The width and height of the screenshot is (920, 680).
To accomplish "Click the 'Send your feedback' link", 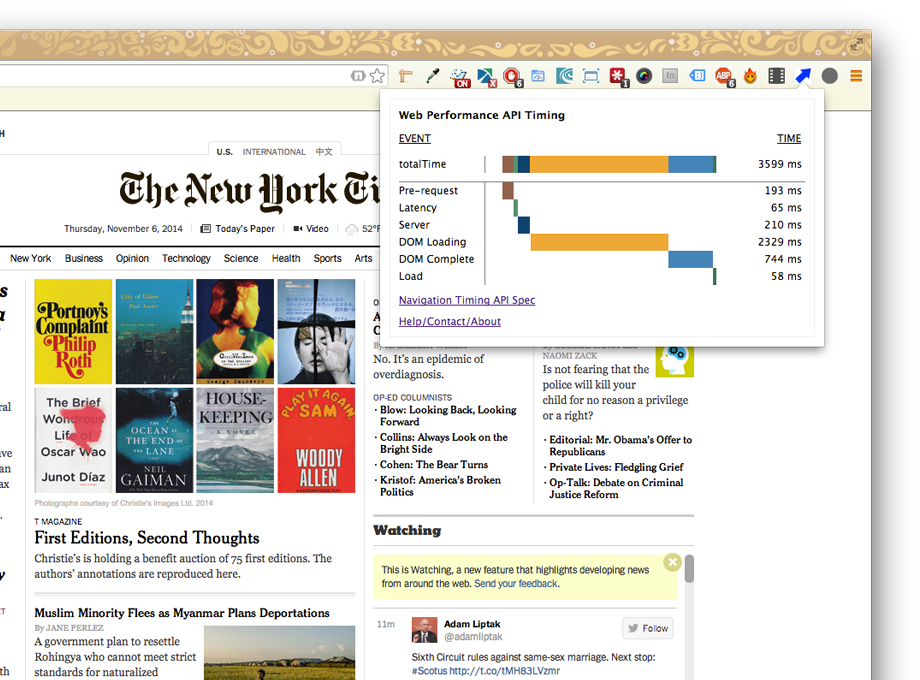I will (x=516, y=584).
